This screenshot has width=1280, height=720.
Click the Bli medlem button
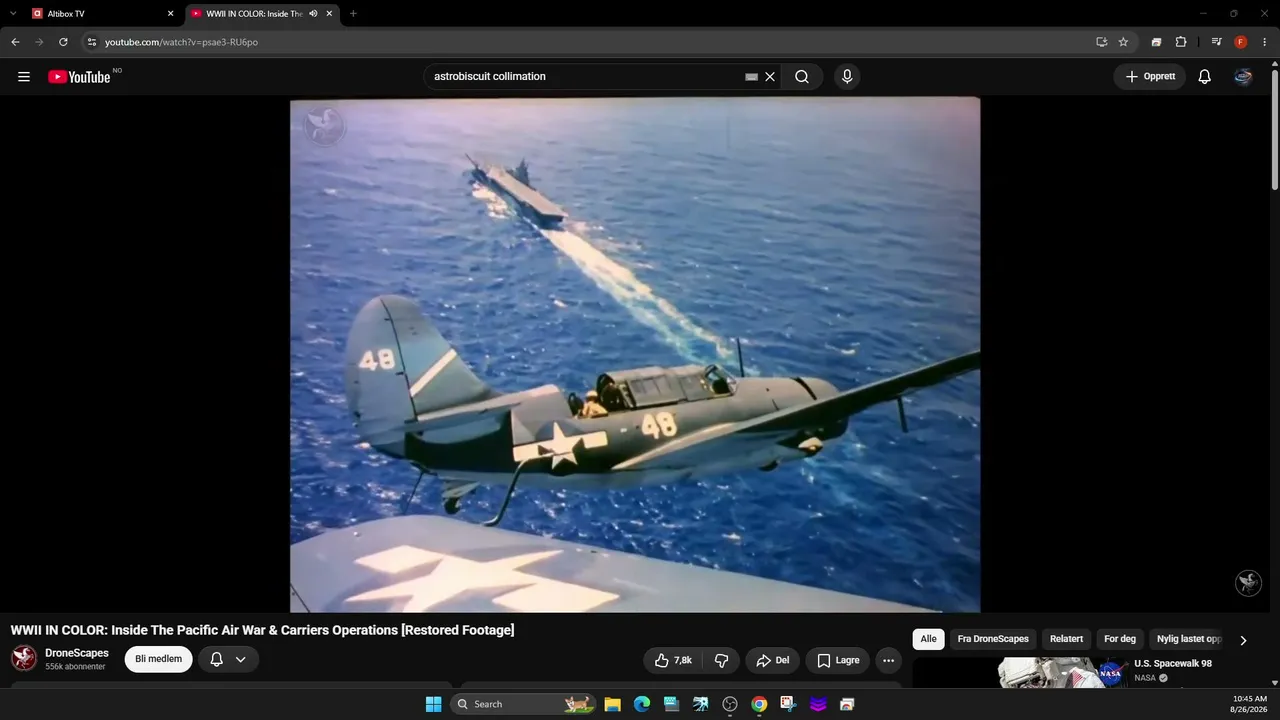click(158, 659)
